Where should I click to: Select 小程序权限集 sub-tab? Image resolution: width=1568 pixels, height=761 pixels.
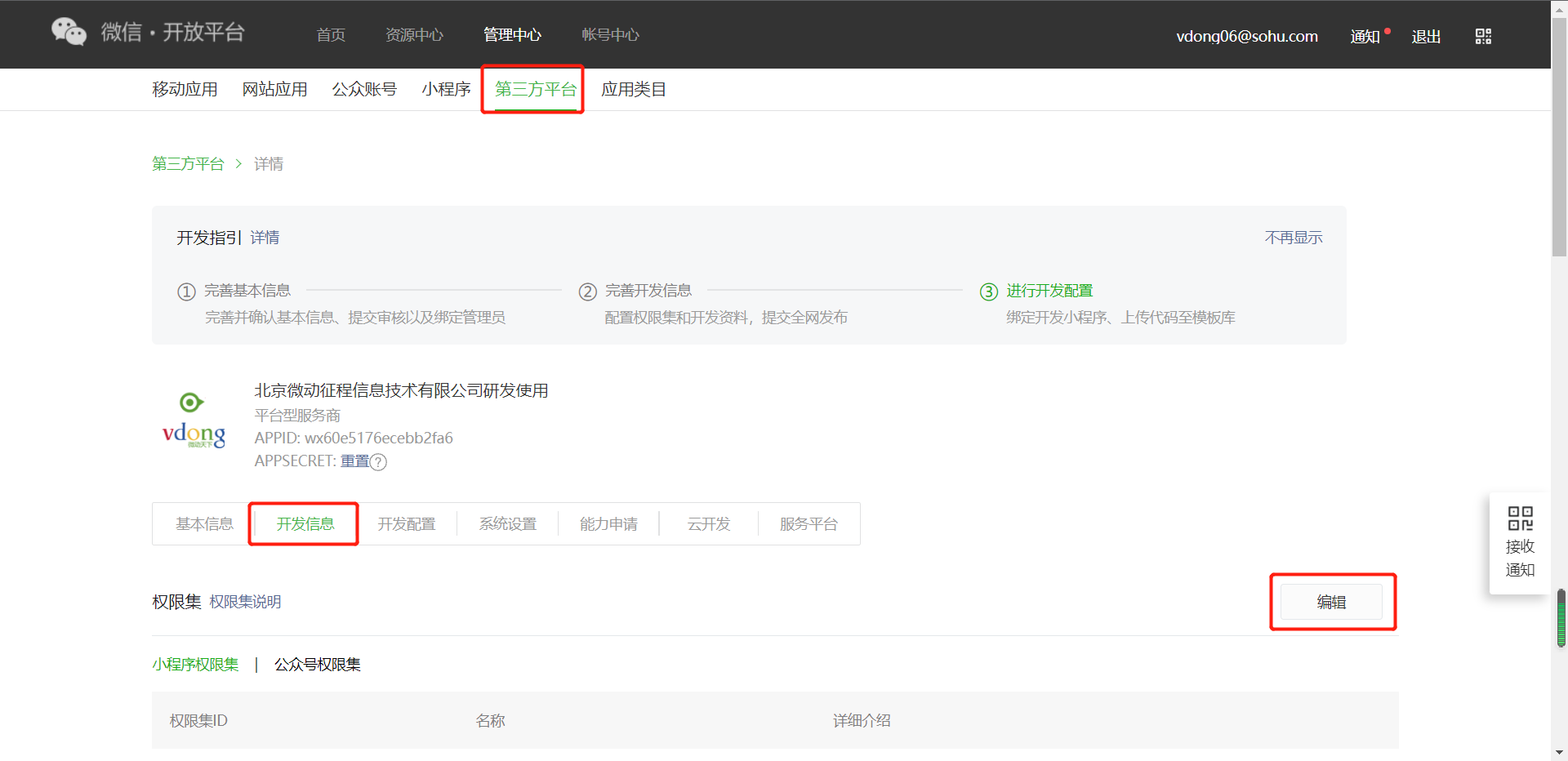tap(195, 665)
